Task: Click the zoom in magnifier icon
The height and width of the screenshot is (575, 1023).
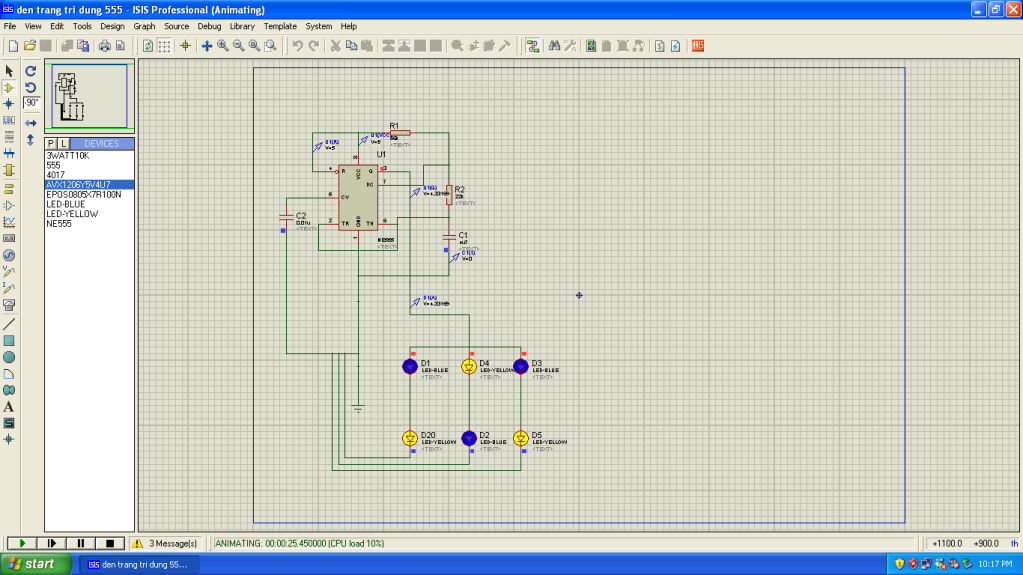Action: coord(222,46)
